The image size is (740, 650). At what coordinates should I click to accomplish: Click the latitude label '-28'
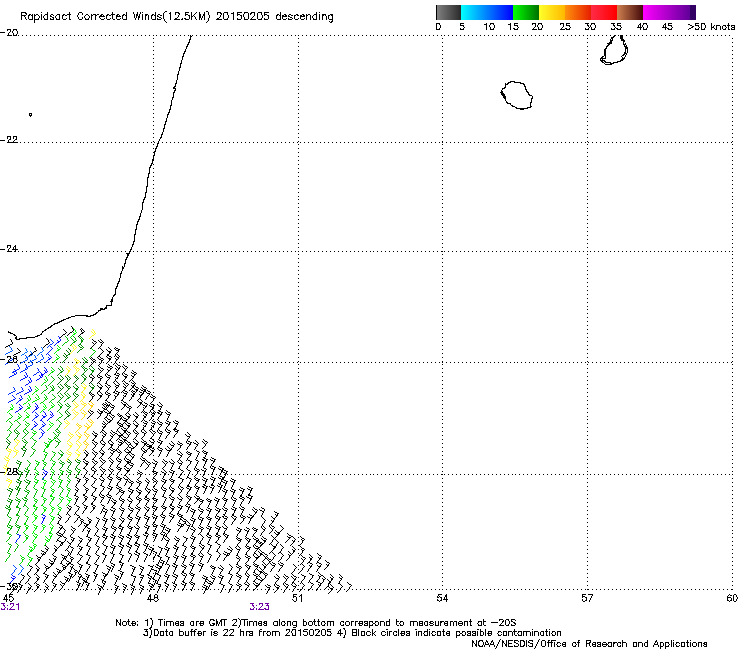(9, 472)
